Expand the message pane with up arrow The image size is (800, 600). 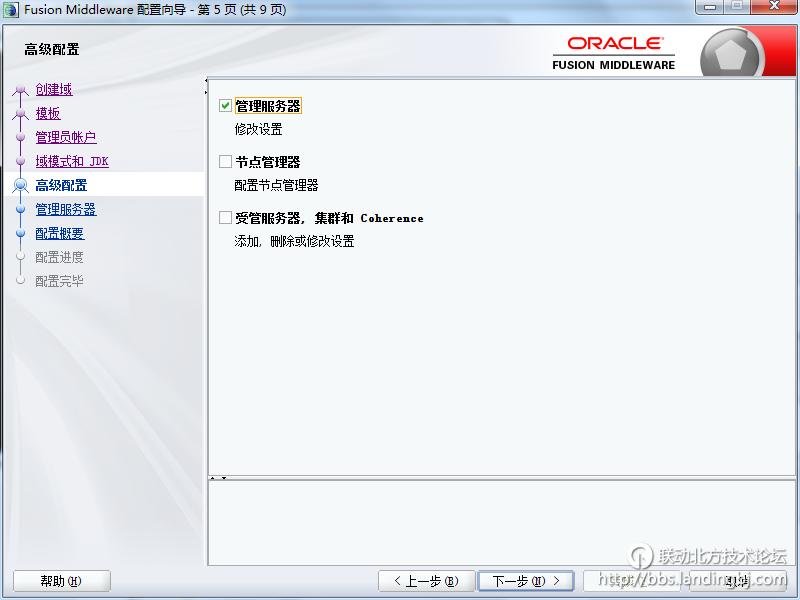tap(213, 478)
